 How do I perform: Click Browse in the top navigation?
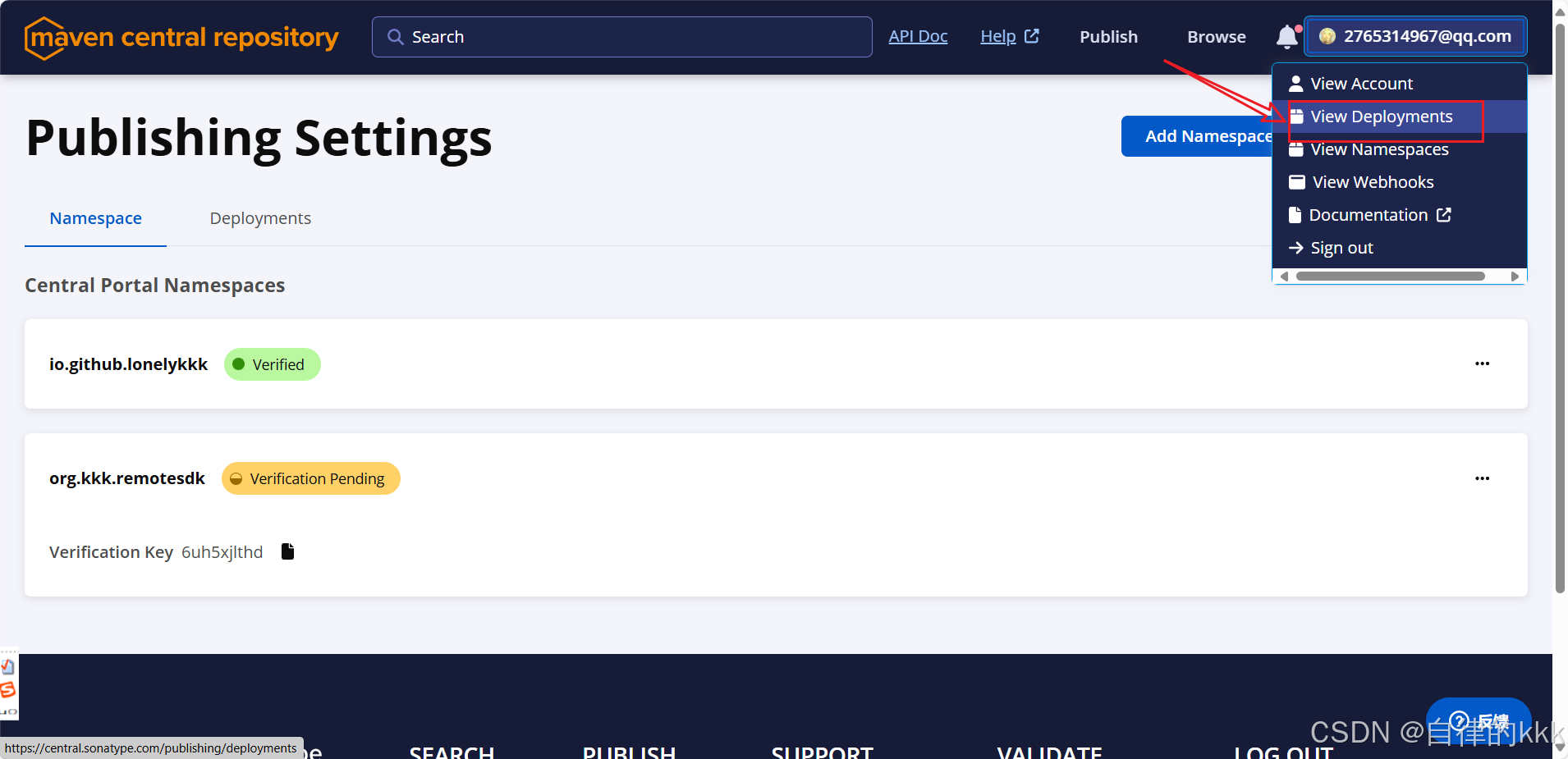[1216, 37]
